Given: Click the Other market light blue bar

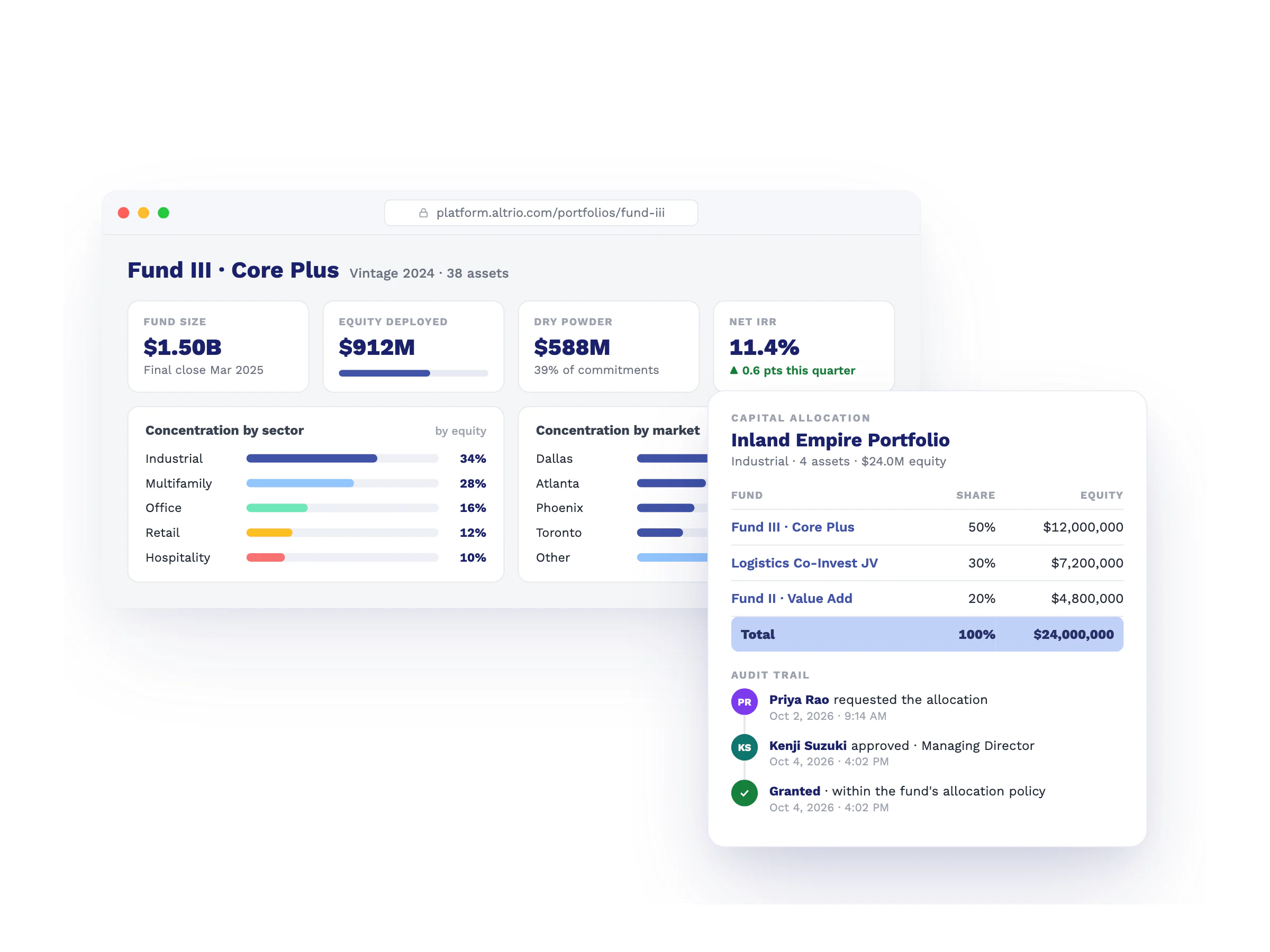Looking at the screenshot, I should pos(673,557).
